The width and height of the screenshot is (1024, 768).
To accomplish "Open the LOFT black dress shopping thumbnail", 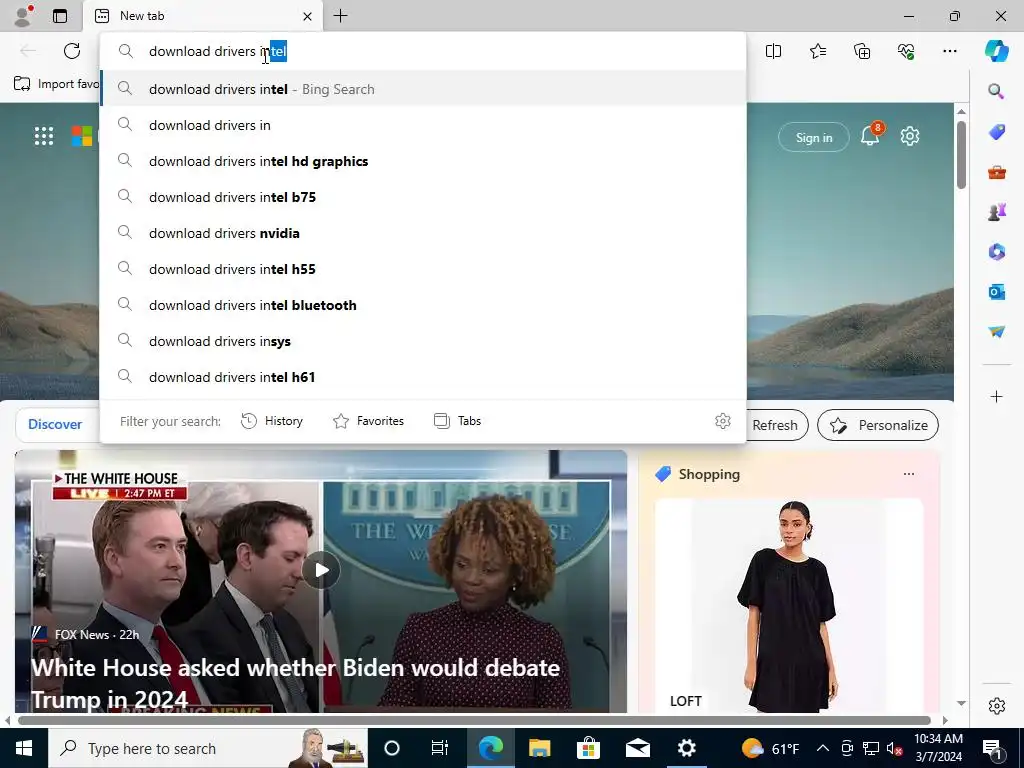I will [x=789, y=606].
